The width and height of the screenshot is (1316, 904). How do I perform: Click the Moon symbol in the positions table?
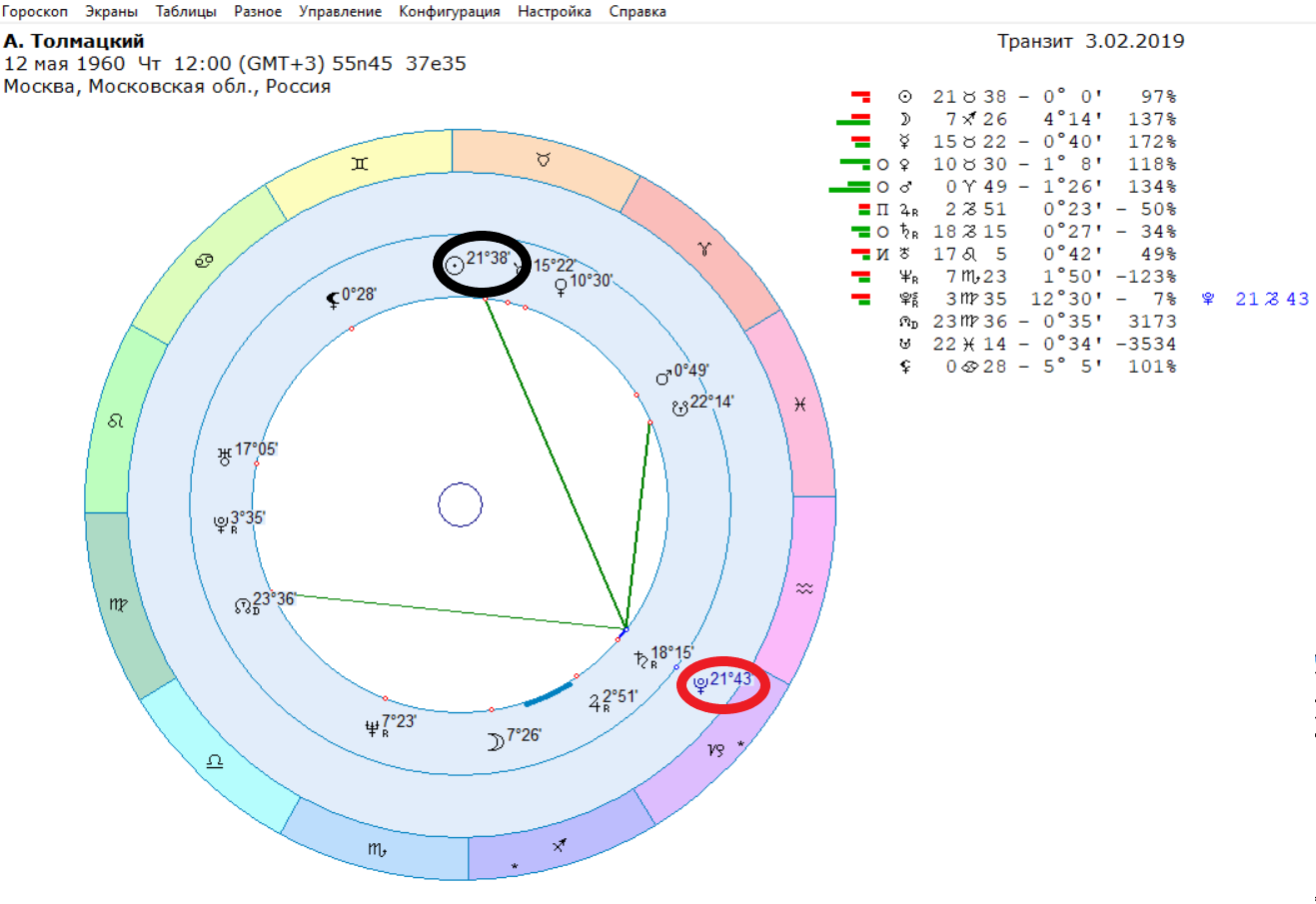click(905, 120)
